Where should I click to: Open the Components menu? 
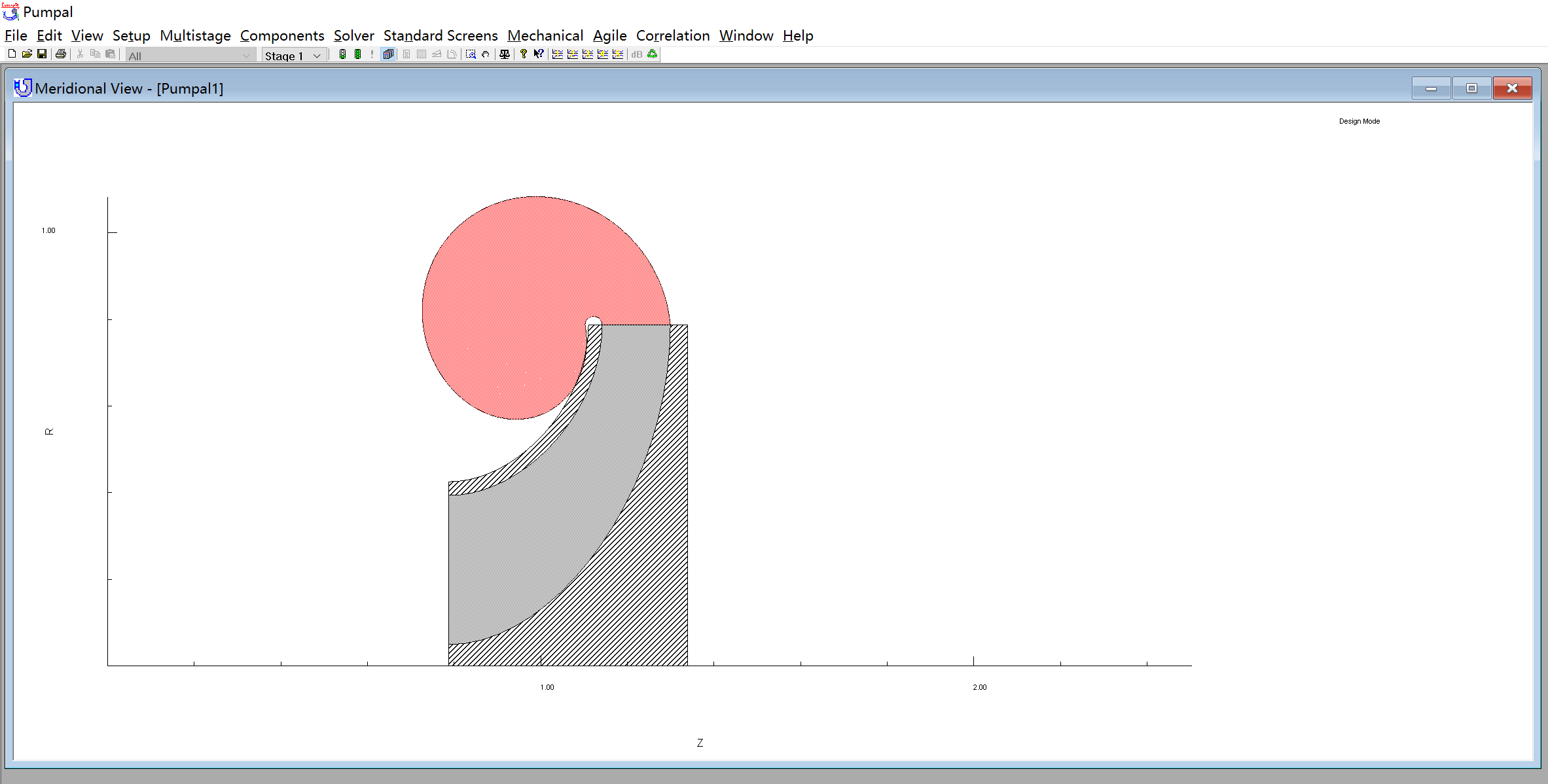click(x=281, y=35)
